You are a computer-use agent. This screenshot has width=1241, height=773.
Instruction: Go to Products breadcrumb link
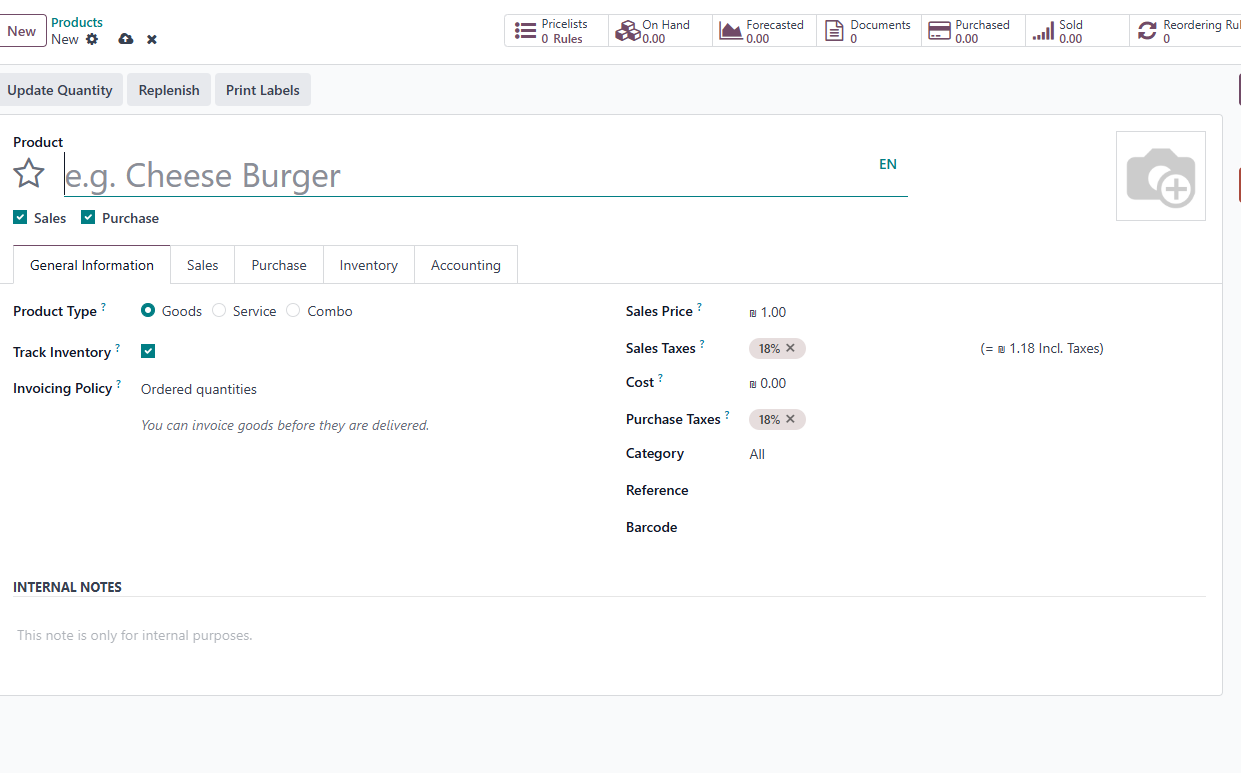click(x=77, y=22)
